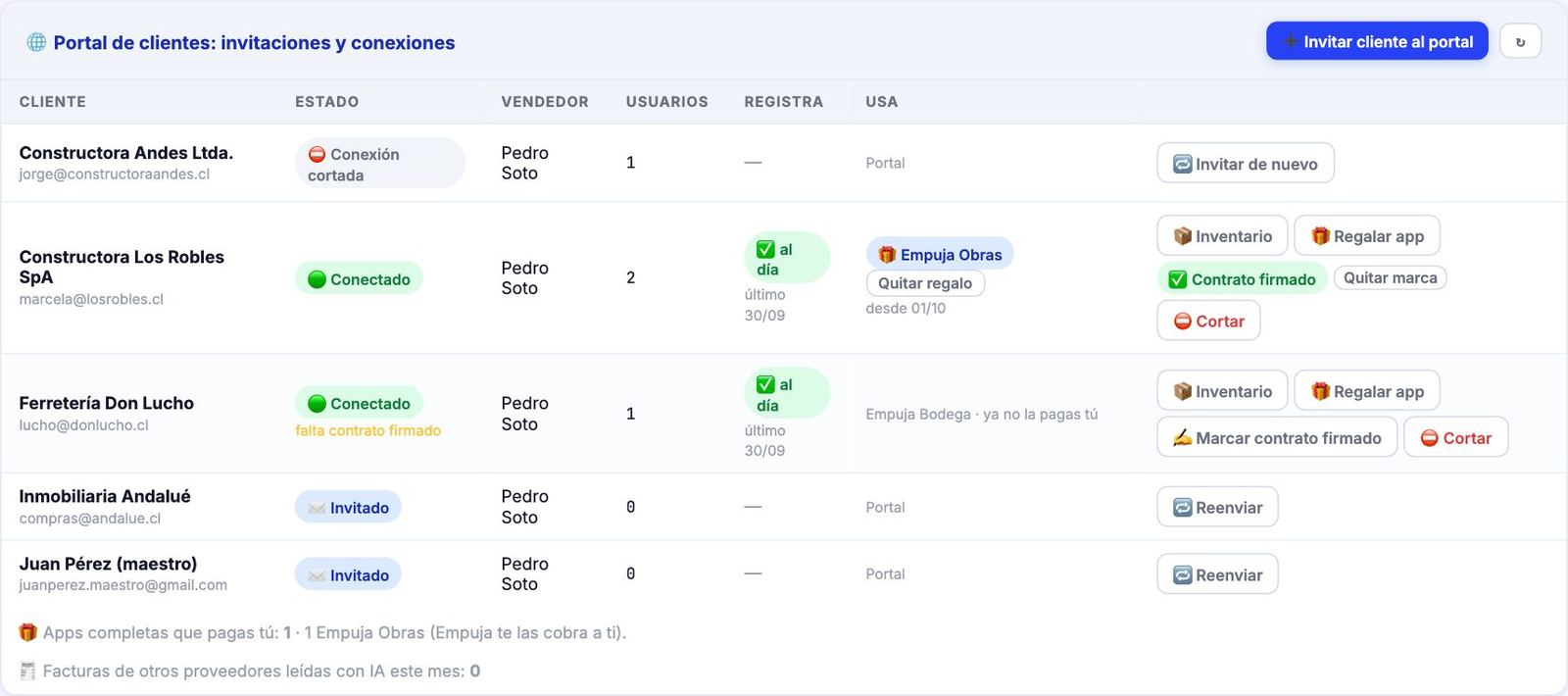Click the Ferretería Don Lucho client name
The width and height of the screenshot is (1568, 696).
click(106, 403)
